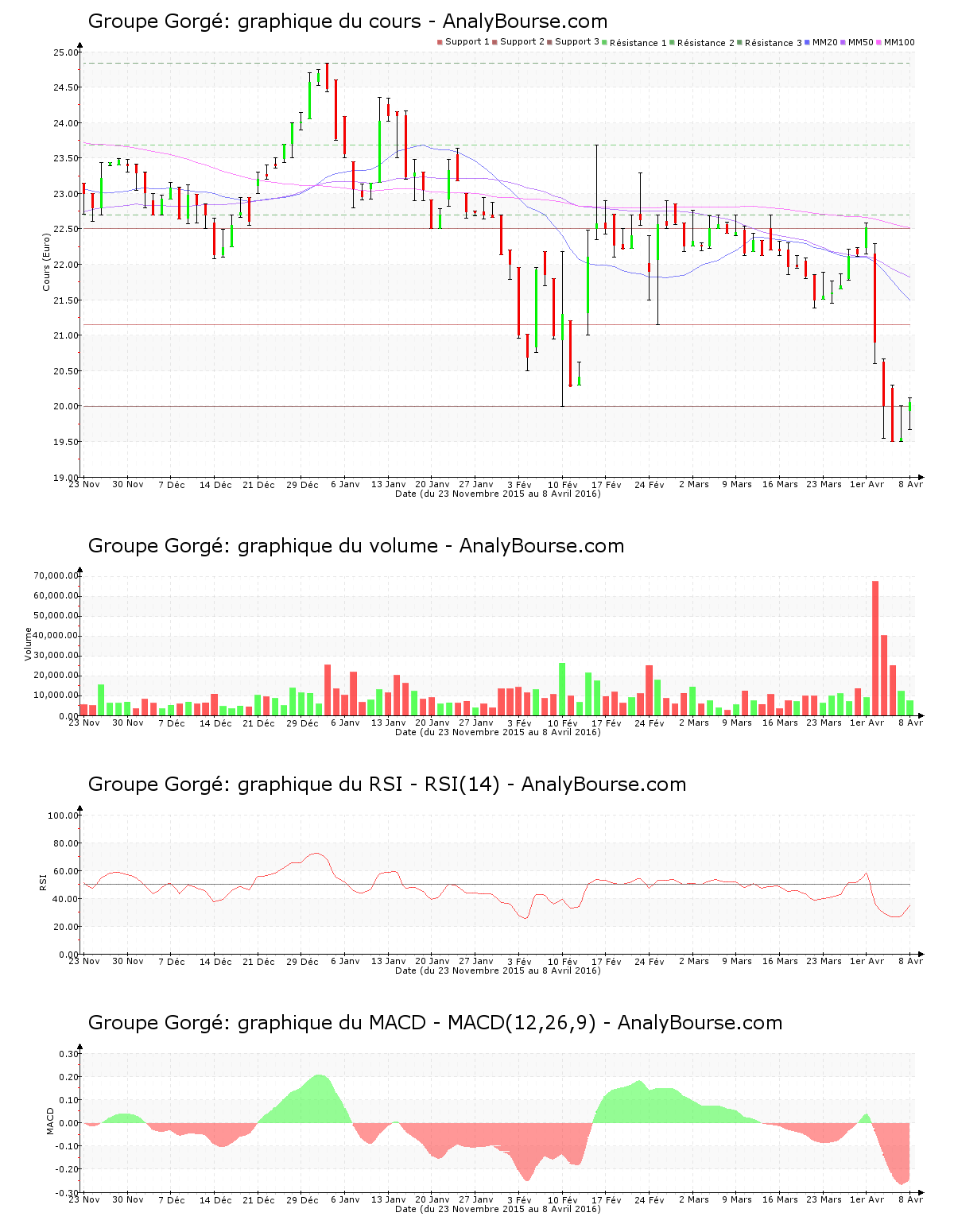Click the 30,000.00 volume axis label

[56, 656]
